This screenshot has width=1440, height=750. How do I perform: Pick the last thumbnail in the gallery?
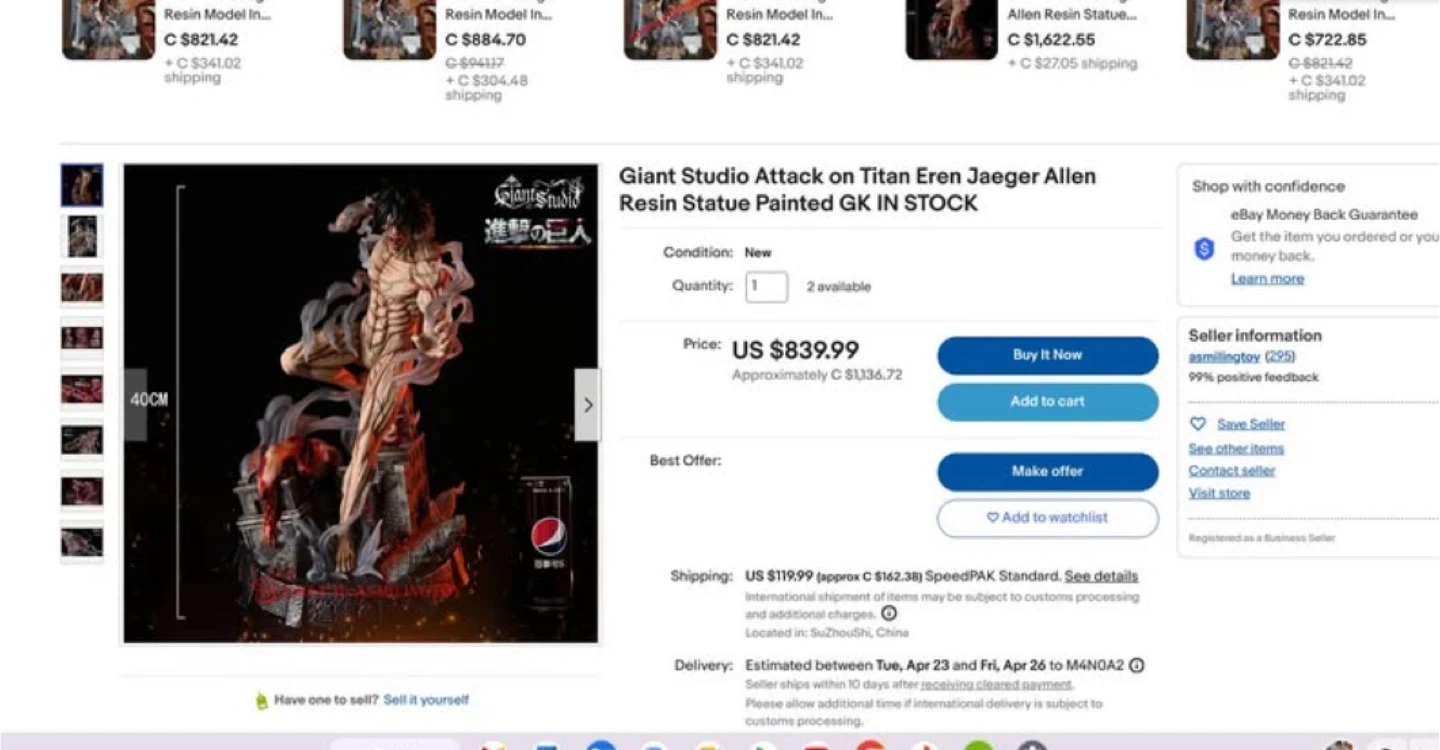tap(82, 542)
